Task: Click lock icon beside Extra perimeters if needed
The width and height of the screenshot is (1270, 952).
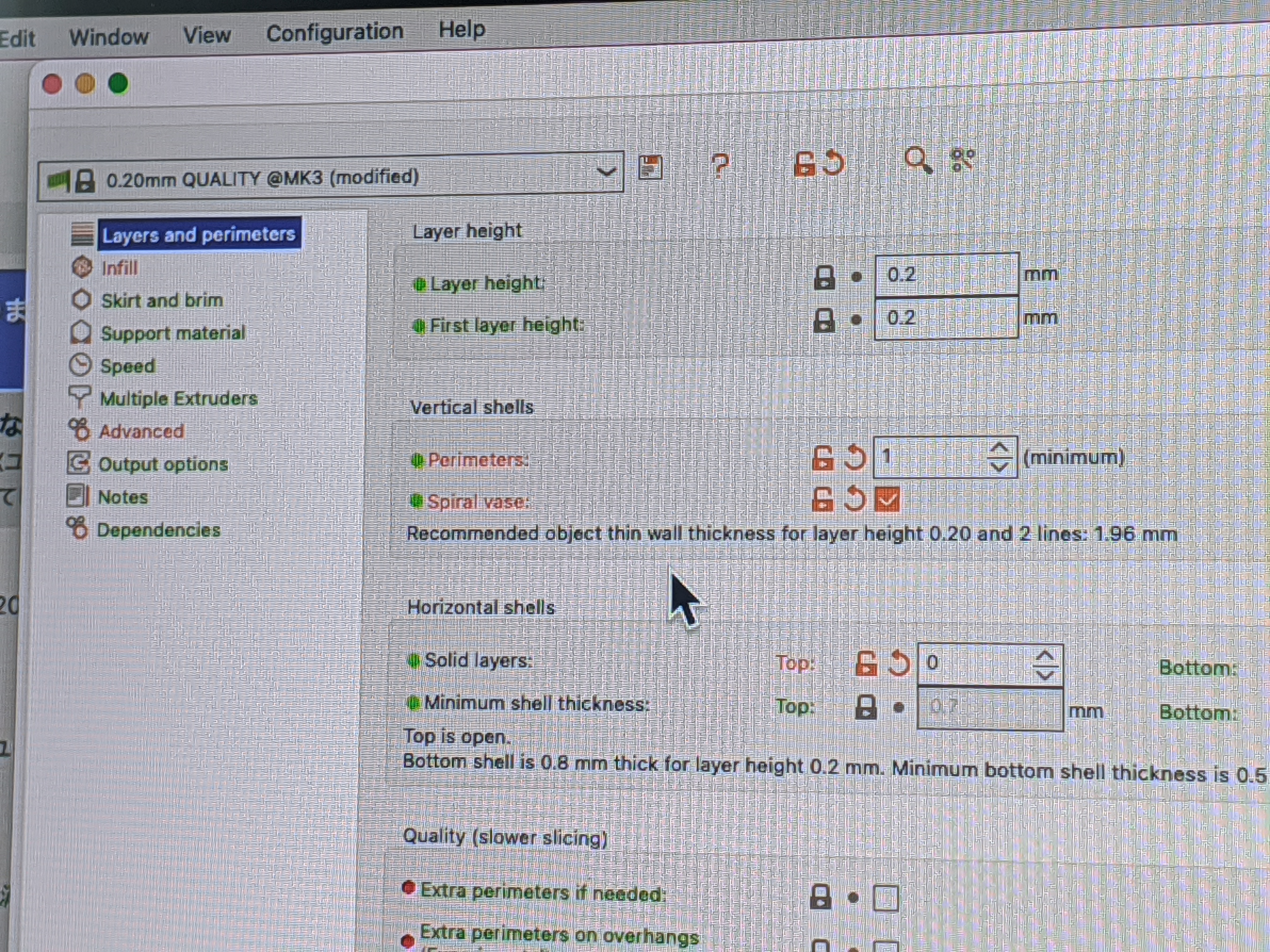Action: [x=820, y=896]
